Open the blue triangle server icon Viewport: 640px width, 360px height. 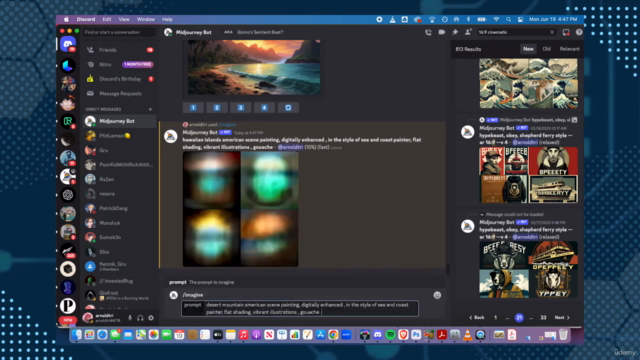click(68, 65)
